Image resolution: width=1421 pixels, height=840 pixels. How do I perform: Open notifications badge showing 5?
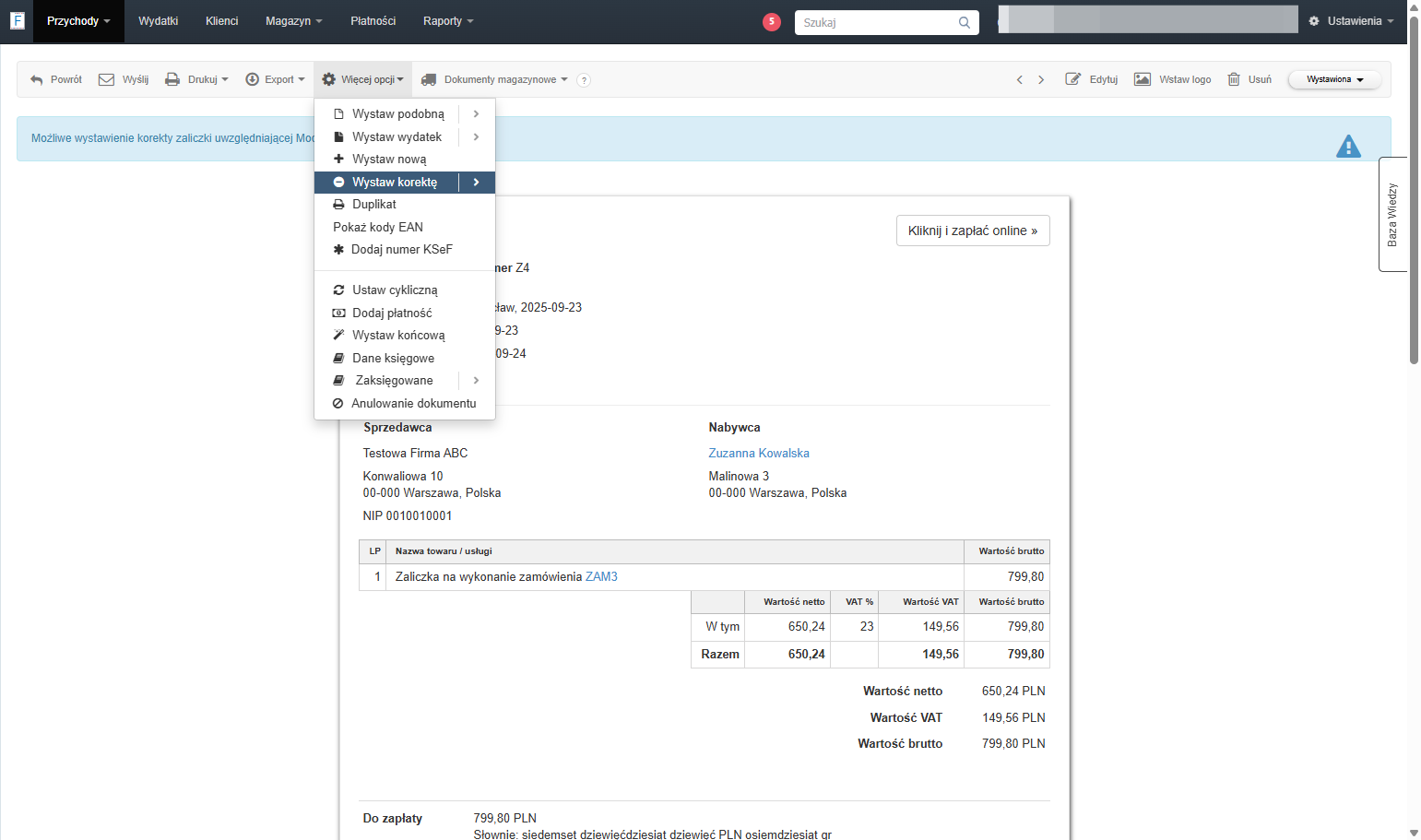[x=772, y=21]
